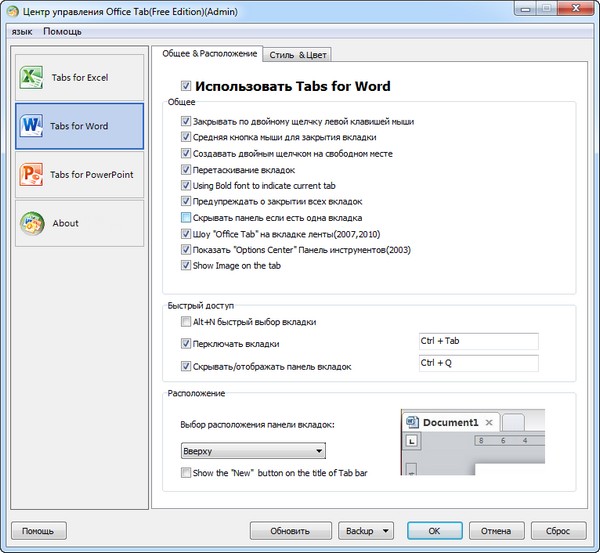Enable Скрывать панель если есть одна вкладка
The width and height of the screenshot is (600, 553).
click(x=186, y=217)
